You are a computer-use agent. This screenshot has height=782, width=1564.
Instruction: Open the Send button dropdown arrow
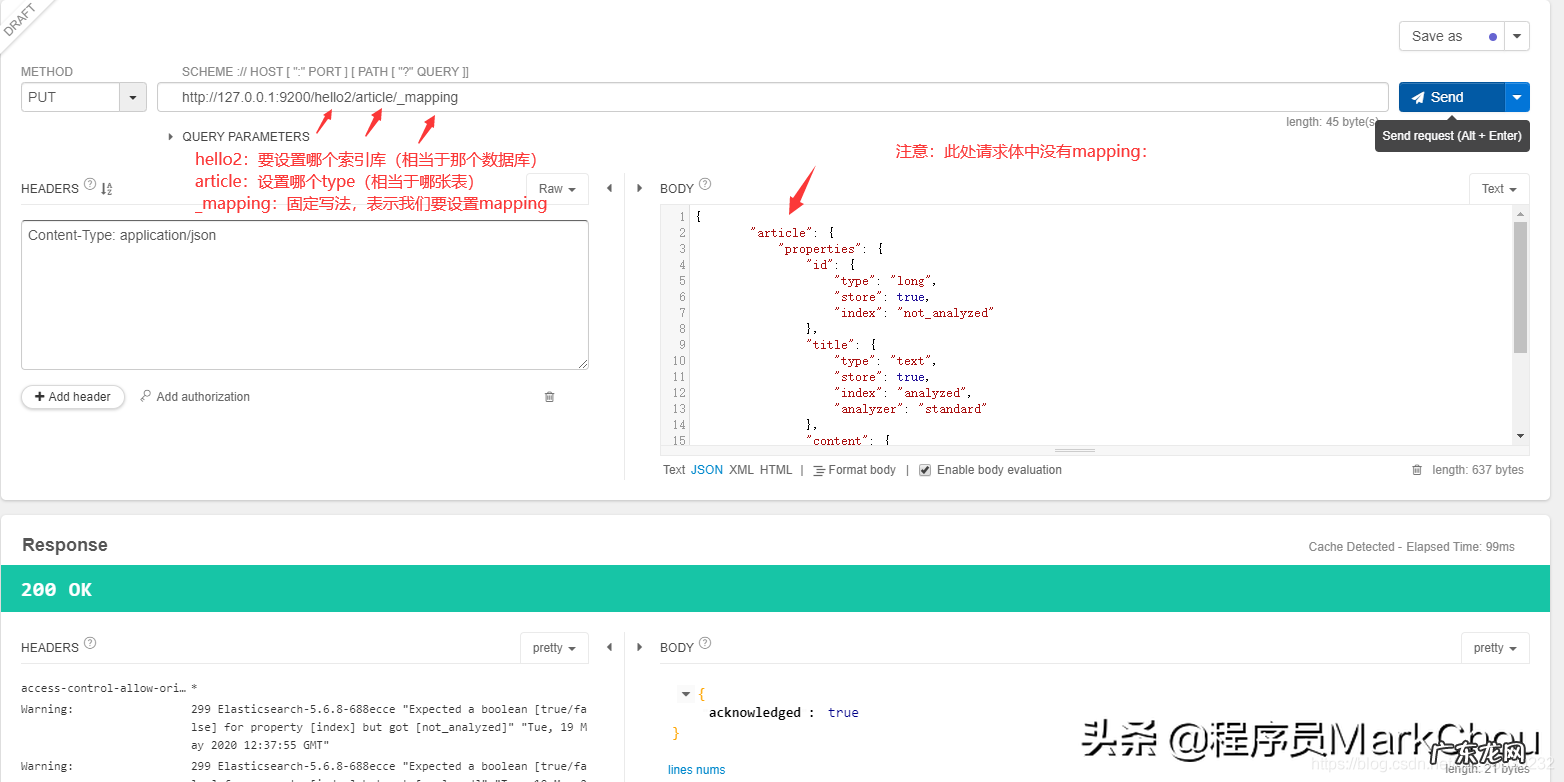pos(1517,97)
